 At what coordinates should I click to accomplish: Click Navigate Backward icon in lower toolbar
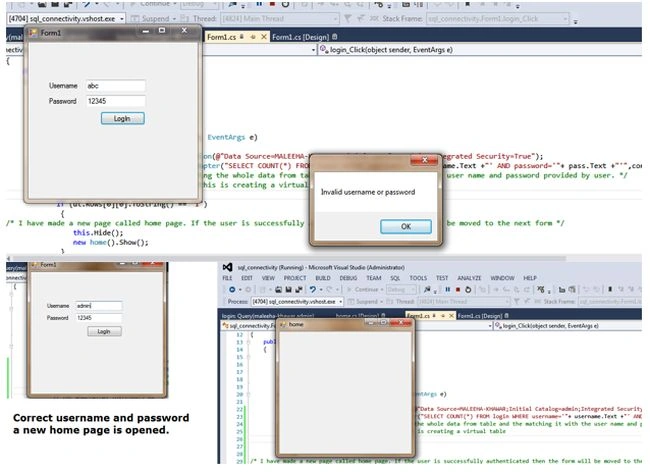click(232, 290)
